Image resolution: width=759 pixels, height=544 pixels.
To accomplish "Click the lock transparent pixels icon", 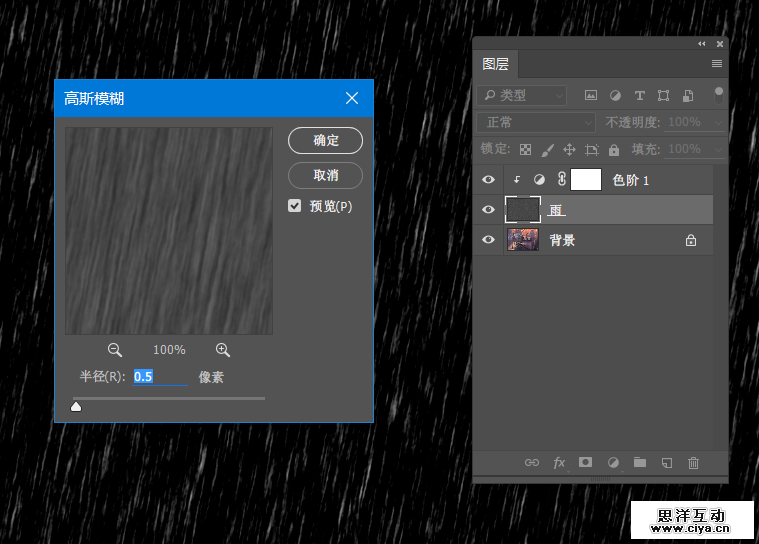I will click(526, 149).
